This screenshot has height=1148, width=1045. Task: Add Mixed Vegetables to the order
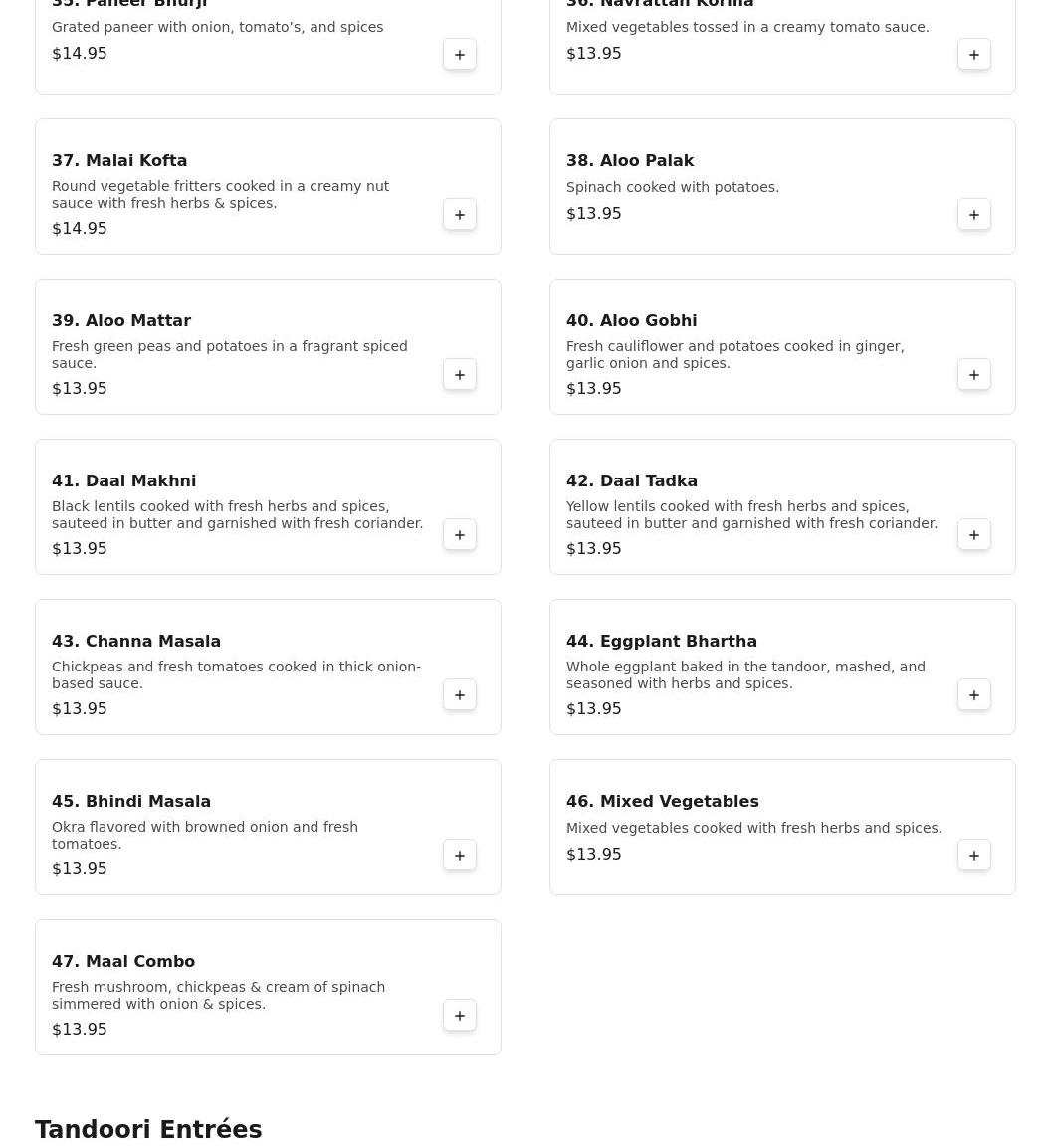coord(974,856)
